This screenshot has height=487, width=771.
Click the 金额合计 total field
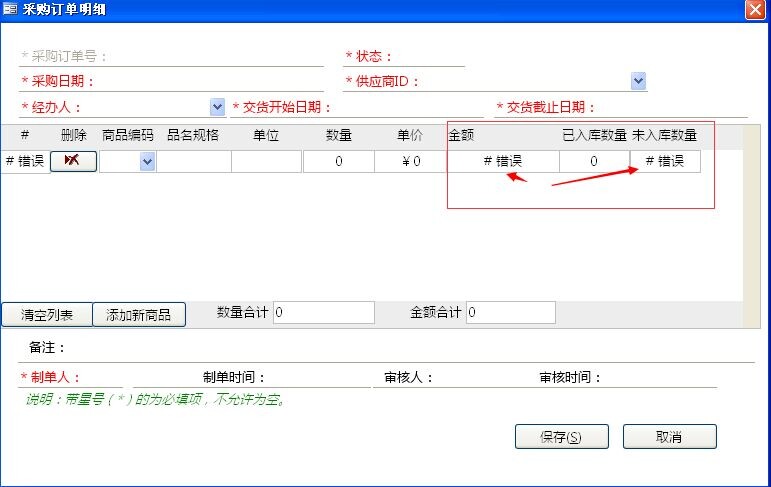point(510,313)
